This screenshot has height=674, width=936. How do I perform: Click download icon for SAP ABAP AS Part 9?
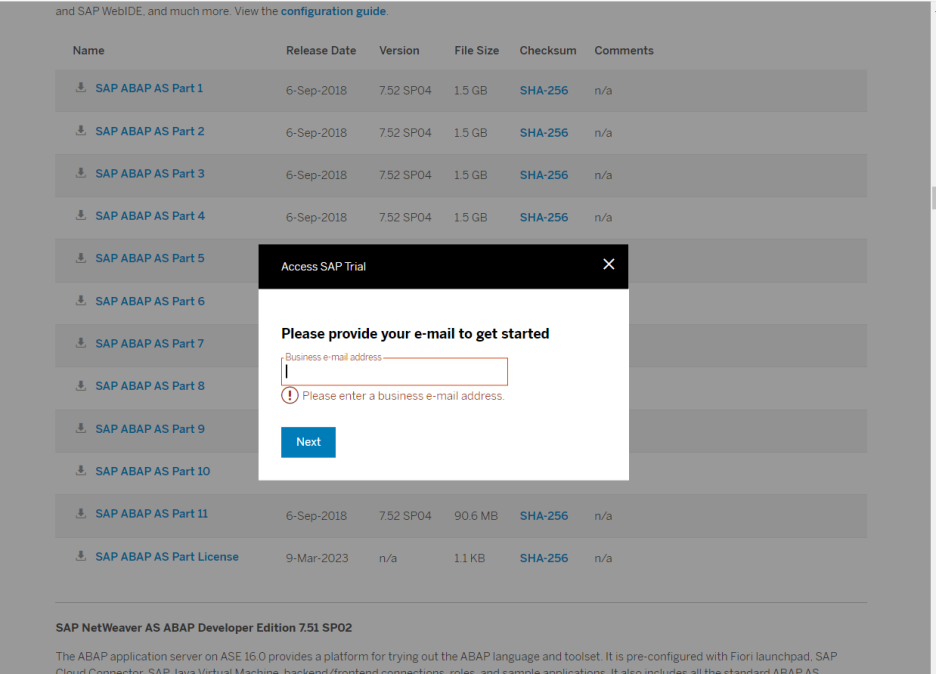point(81,429)
